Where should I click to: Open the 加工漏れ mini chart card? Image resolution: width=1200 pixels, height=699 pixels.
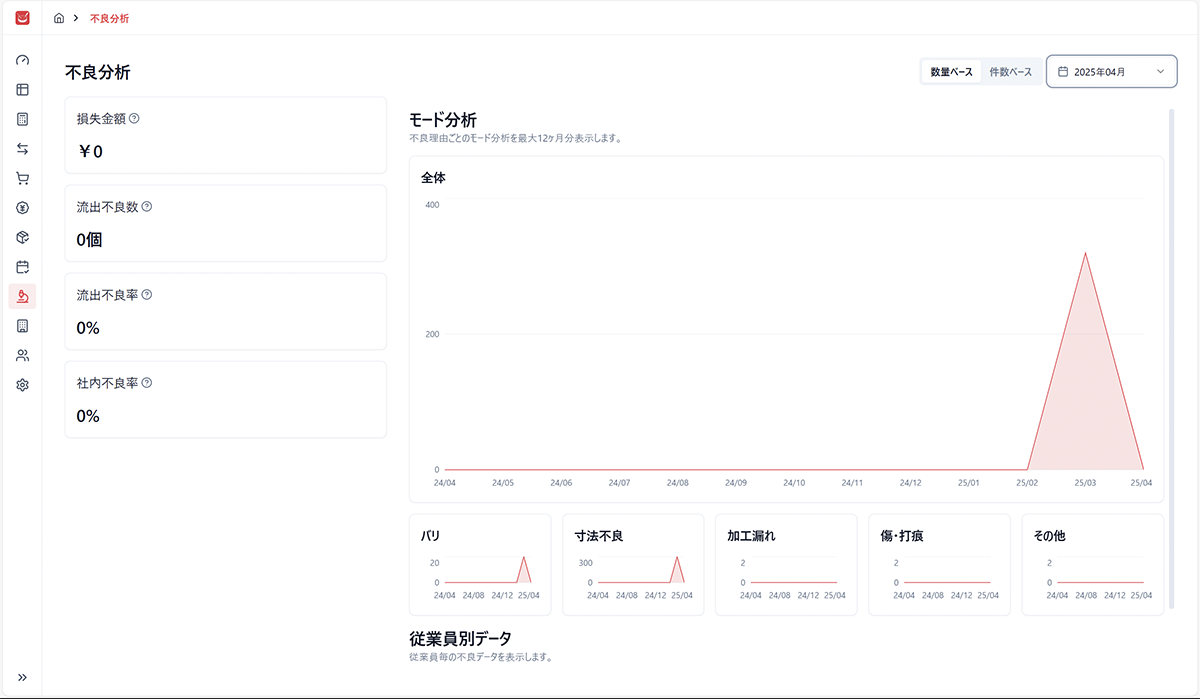click(786, 564)
